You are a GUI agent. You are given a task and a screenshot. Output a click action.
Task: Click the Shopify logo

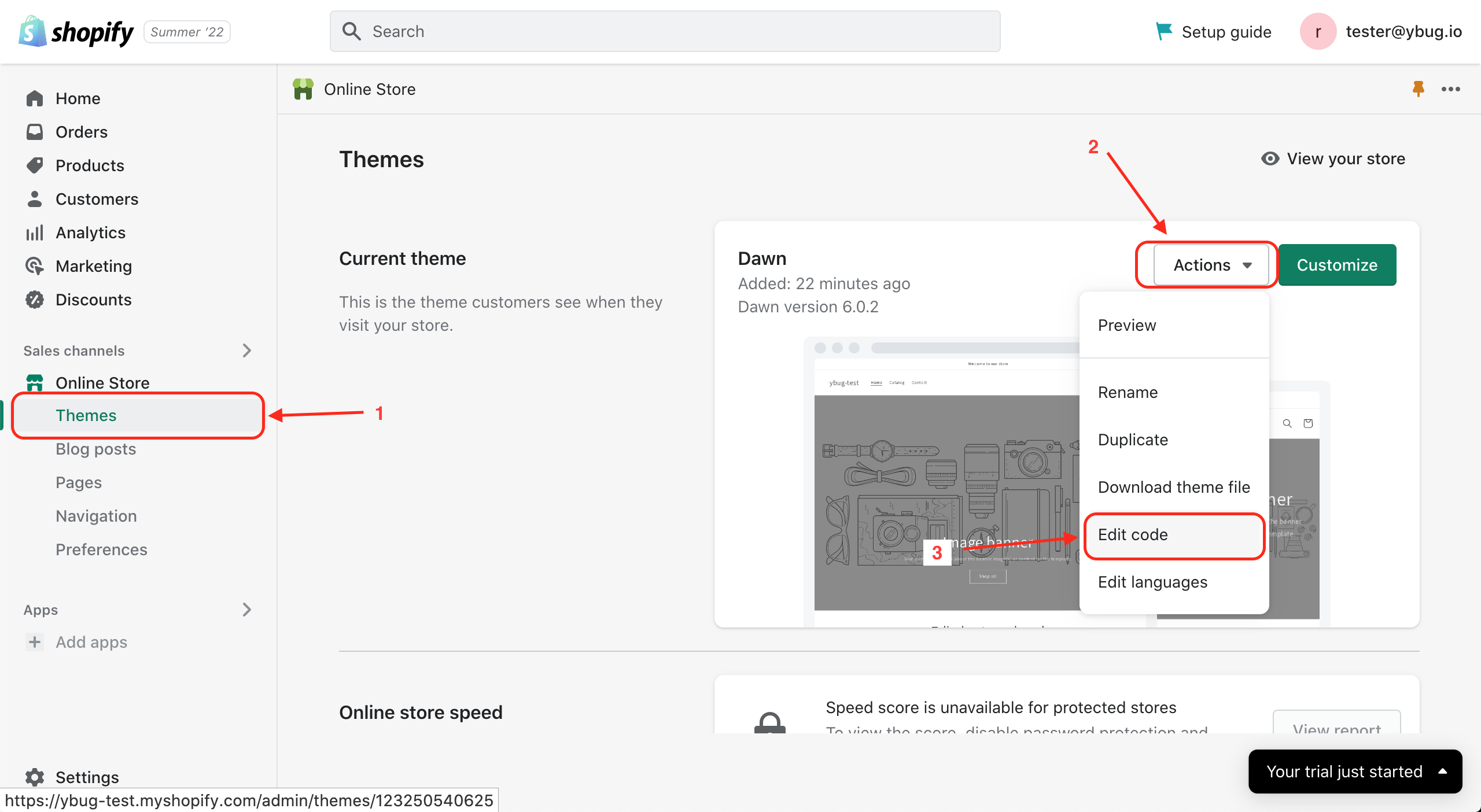click(x=76, y=32)
